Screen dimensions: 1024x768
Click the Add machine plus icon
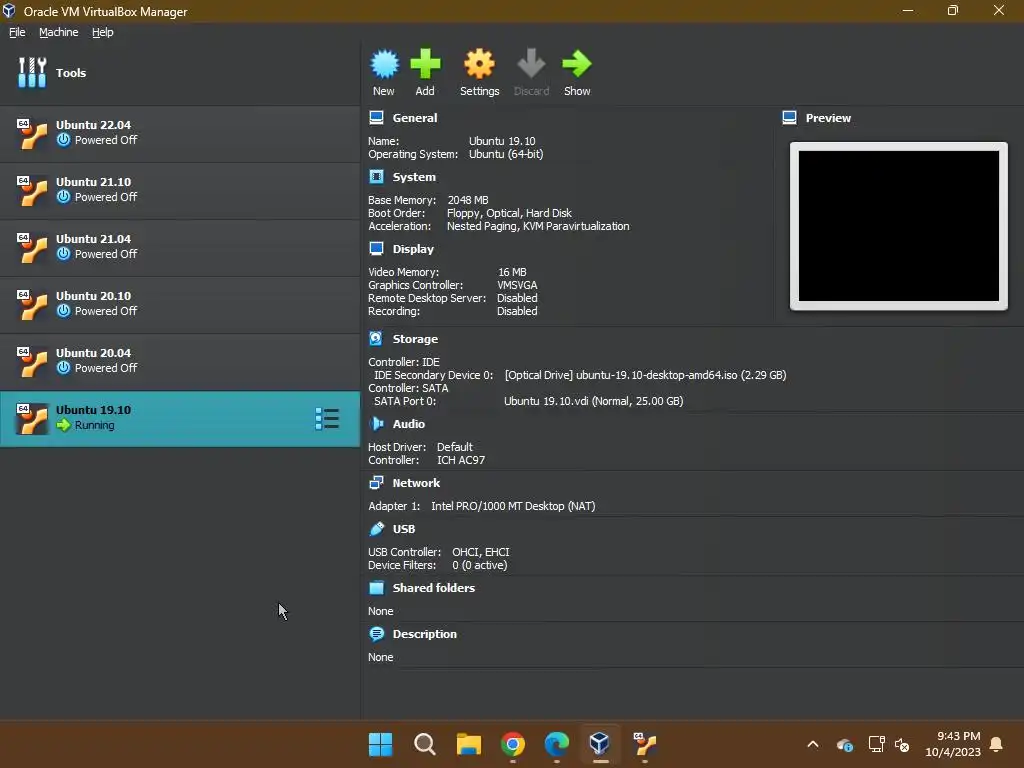425,64
